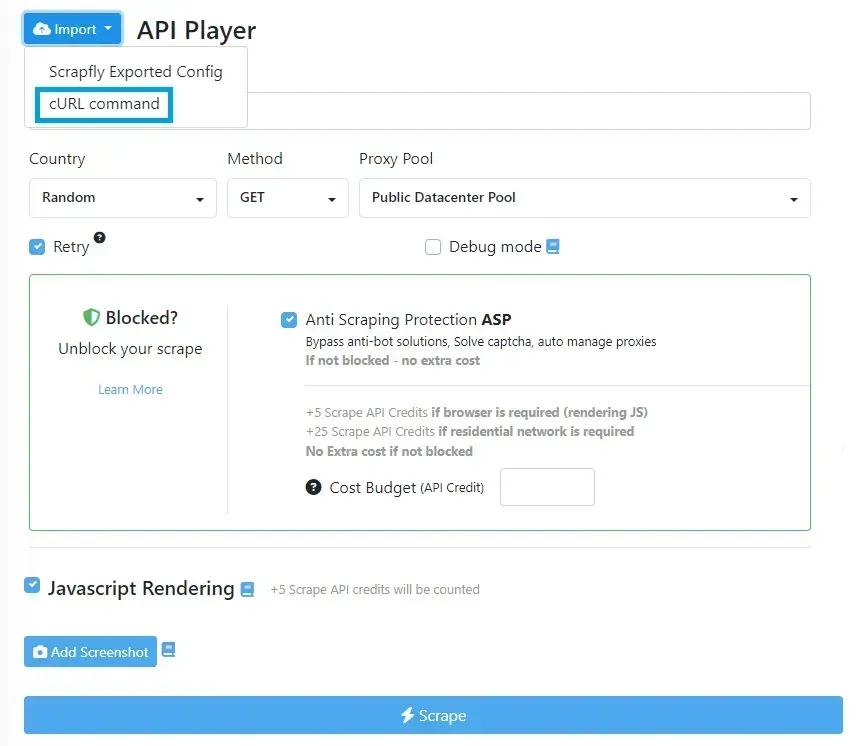This screenshot has height=746, width=860.
Task: Enable Debug mode
Action: (433, 246)
